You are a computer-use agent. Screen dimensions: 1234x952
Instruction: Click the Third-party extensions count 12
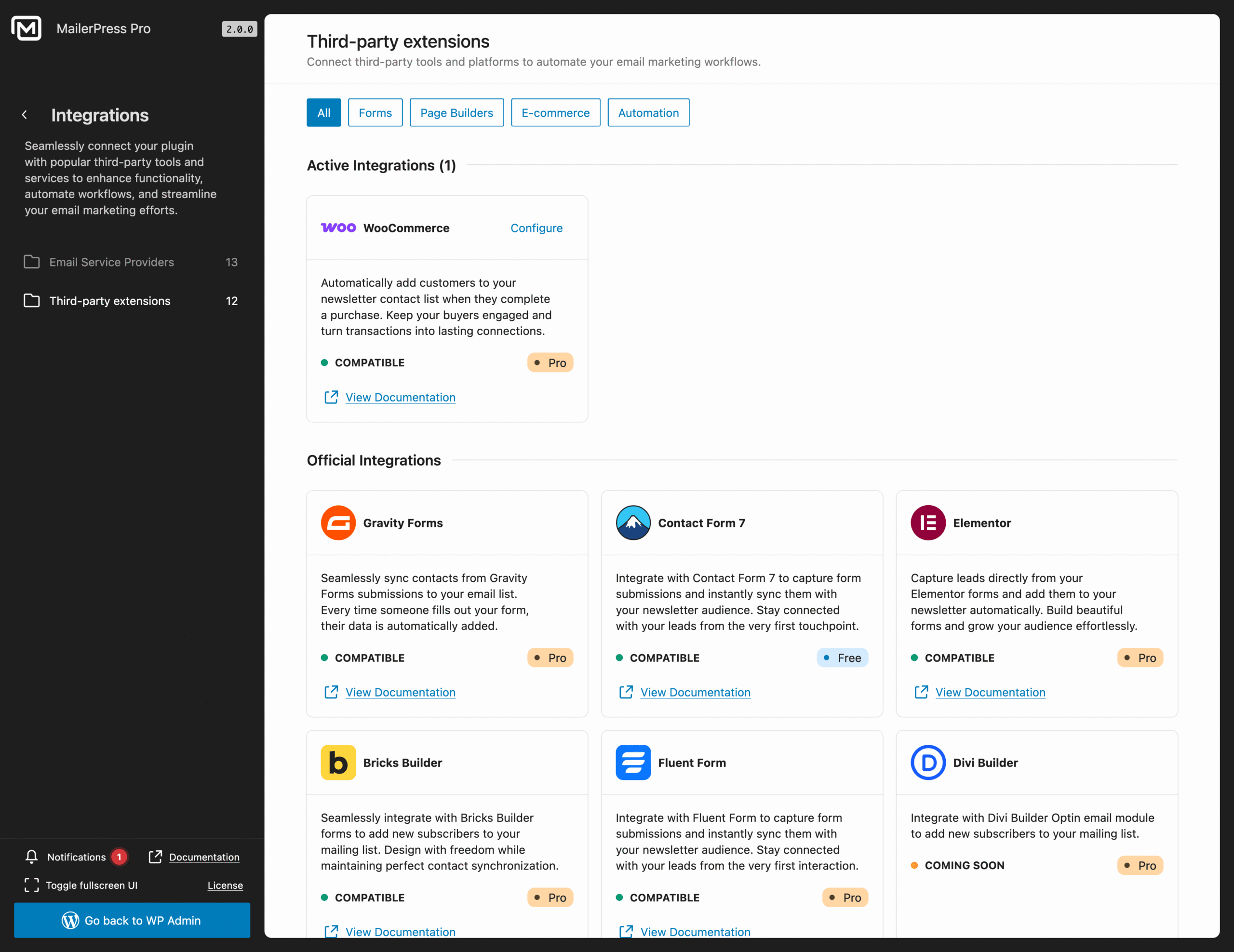click(x=232, y=301)
